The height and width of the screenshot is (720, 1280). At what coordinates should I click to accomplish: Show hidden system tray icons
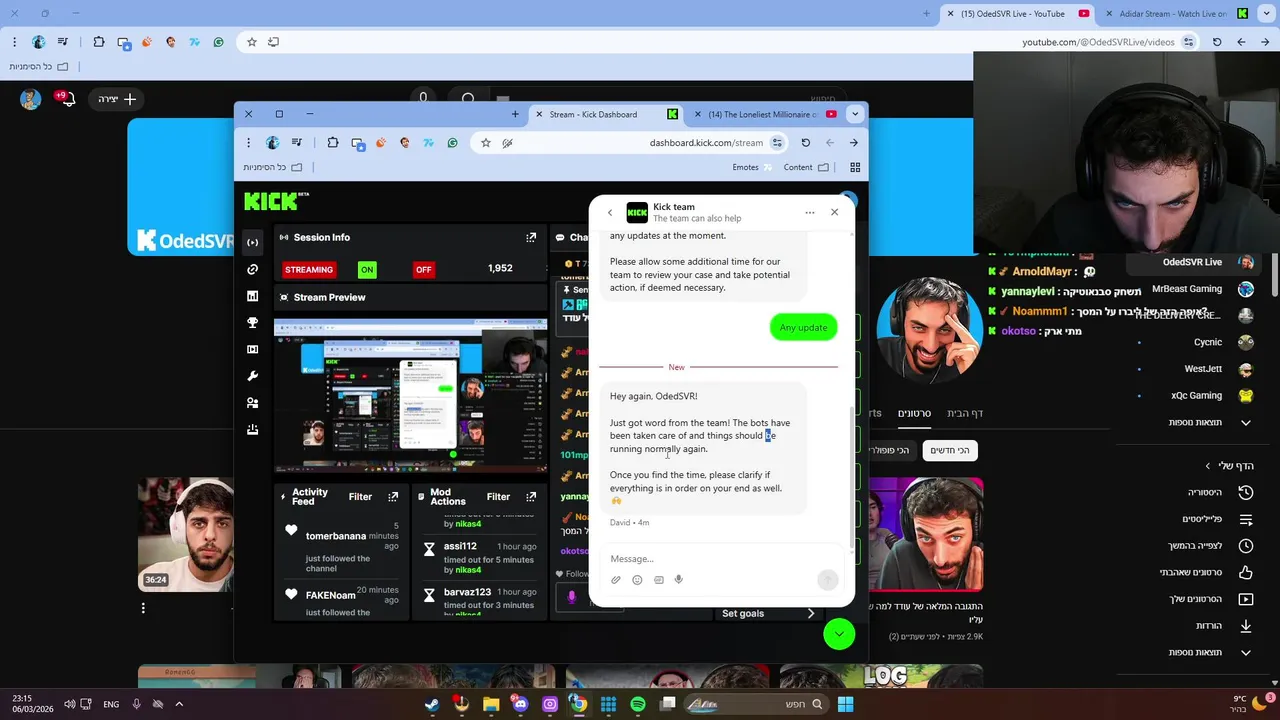tap(179, 704)
